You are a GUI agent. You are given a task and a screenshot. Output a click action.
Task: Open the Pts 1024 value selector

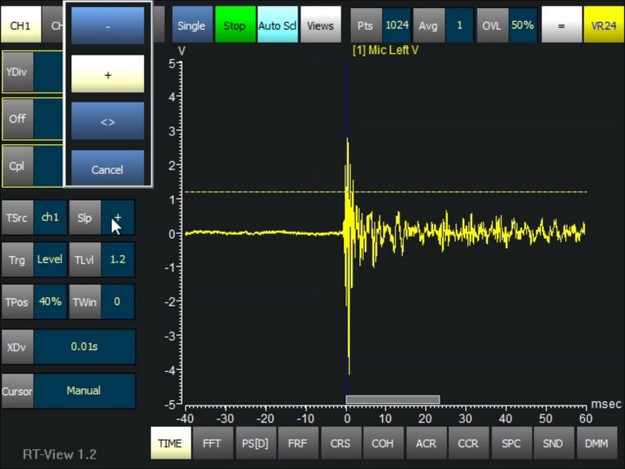click(x=398, y=25)
